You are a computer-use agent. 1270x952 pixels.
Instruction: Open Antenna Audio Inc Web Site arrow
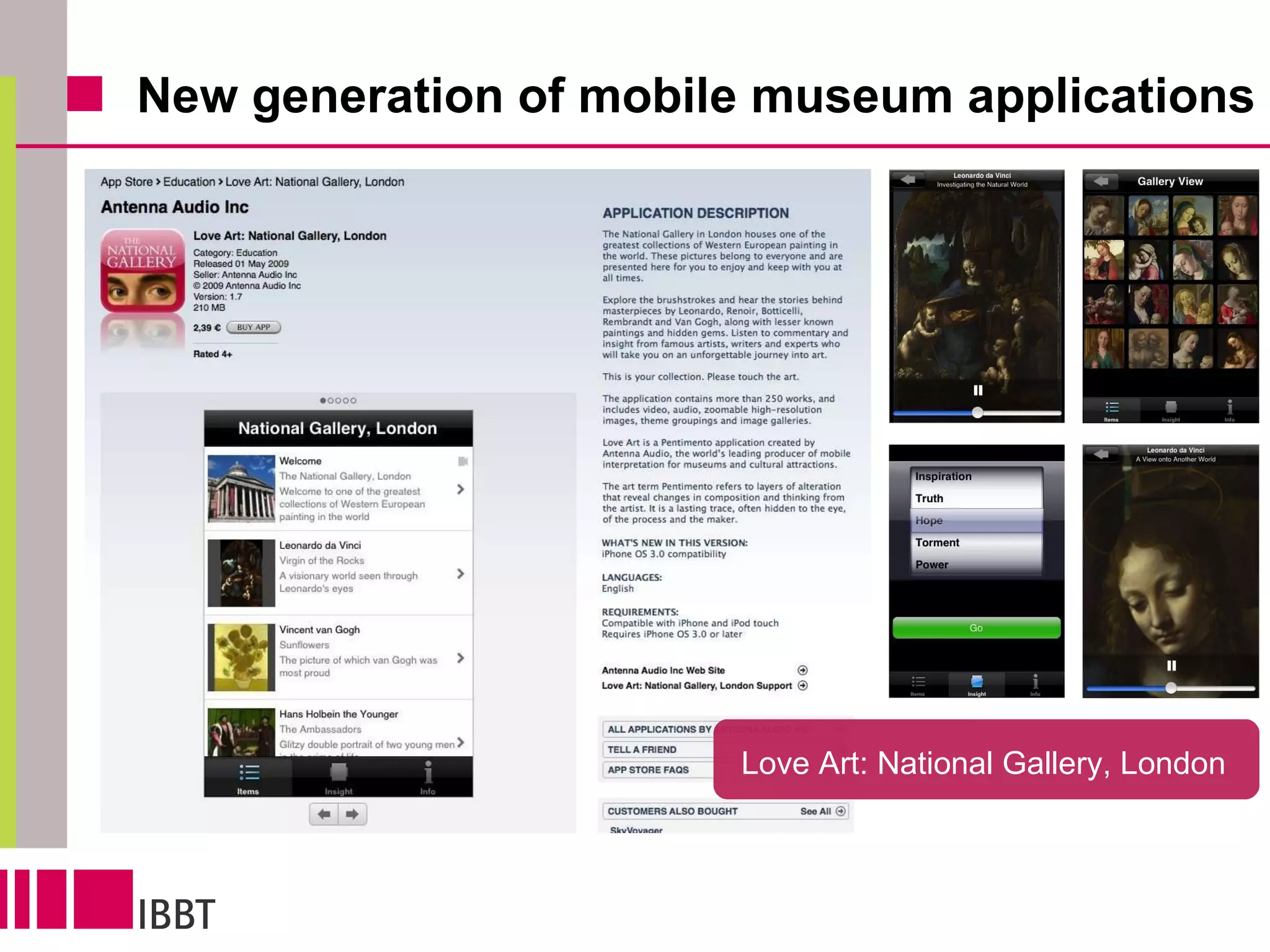pyautogui.click(x=802, y=670)
